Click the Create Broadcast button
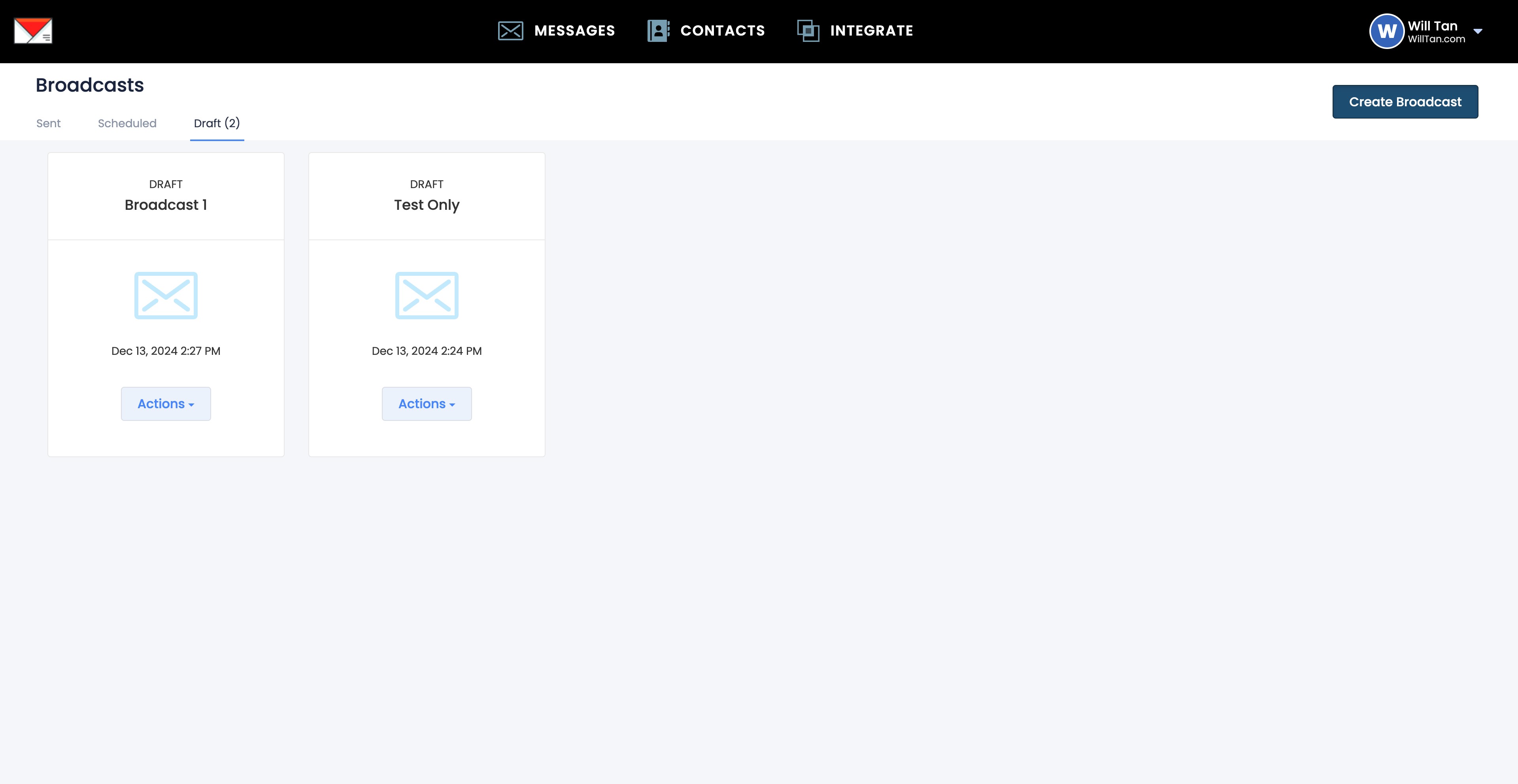This screenshot has width=1518, height=784. tap(1405, 101)
